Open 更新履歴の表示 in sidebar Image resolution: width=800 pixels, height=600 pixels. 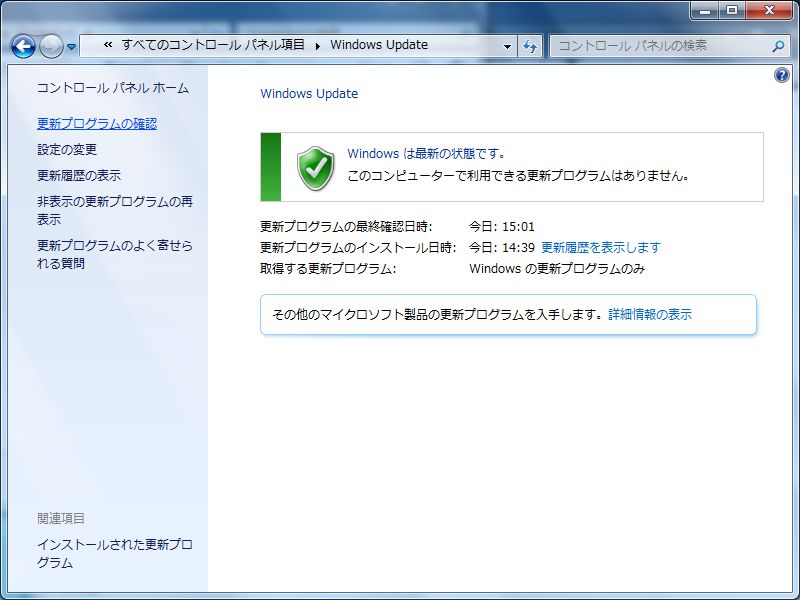click(79, 176)
